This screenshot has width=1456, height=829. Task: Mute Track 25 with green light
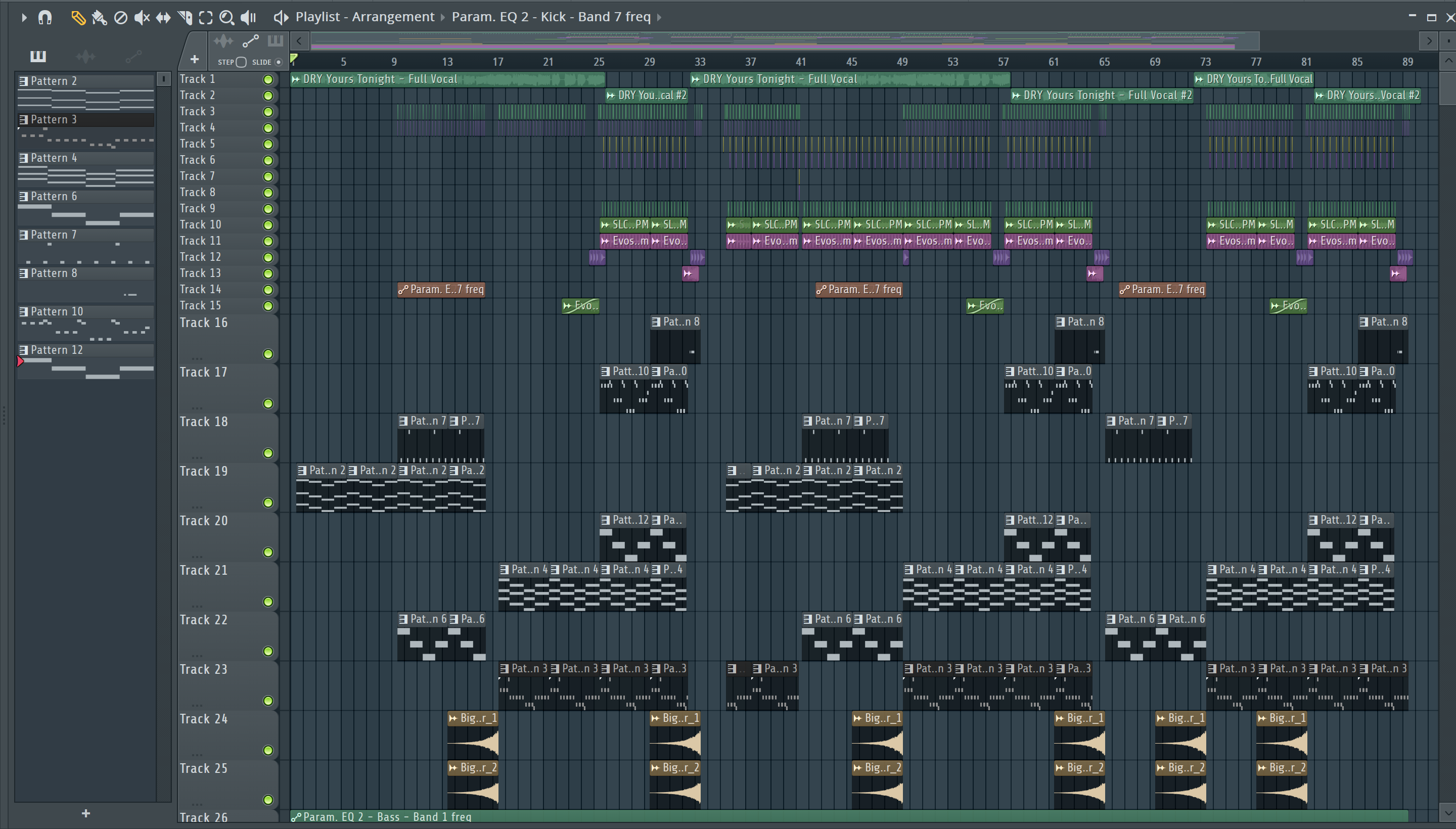tap(267, 800)
